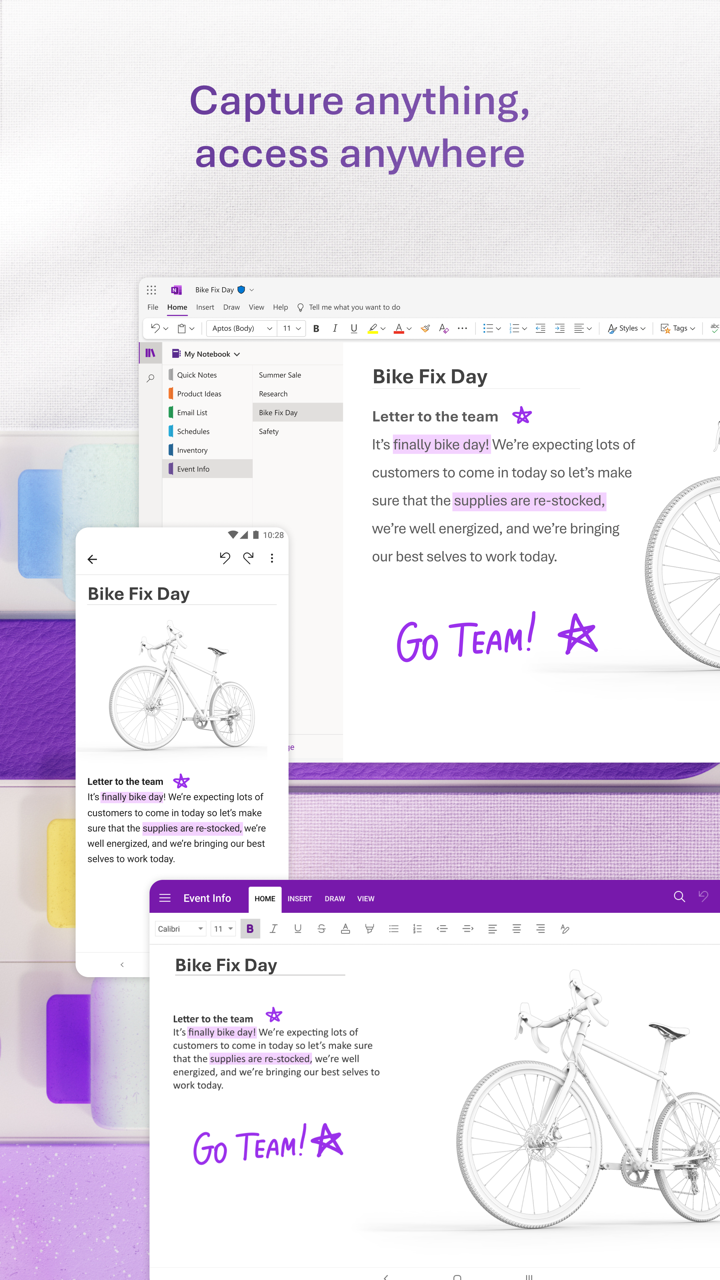The width and height of the screenshot is (720, 1280).
Task: Click the strikethrough icon in the tablet toolbar
Action: click(321, 929)
